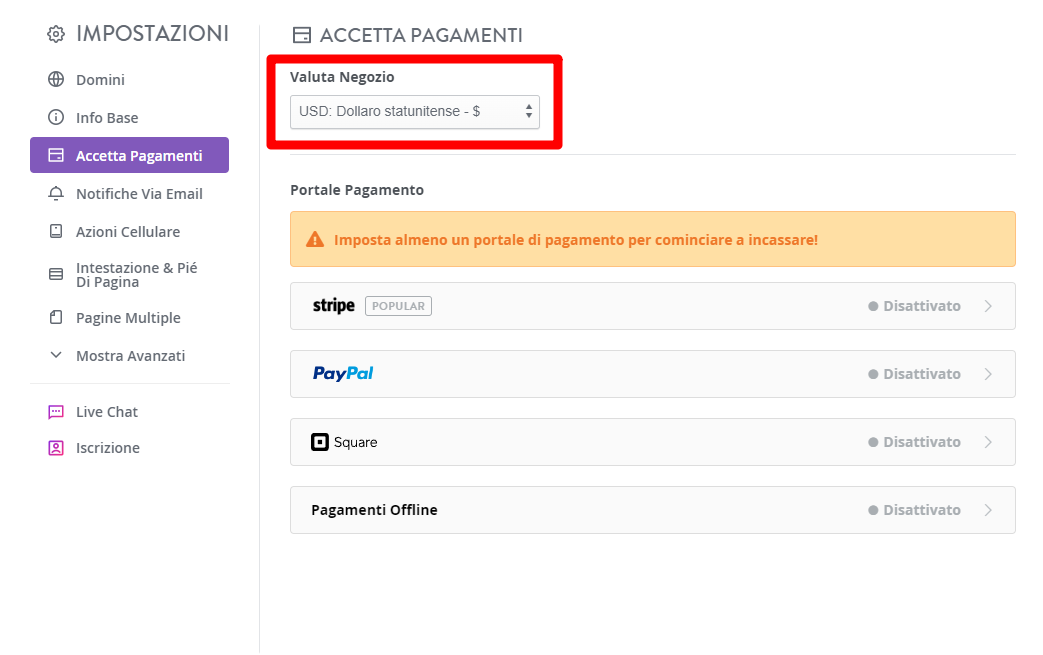Screen dimensions: 1043x655
Task: Click the Square logo icon
Action: (320, 442)
